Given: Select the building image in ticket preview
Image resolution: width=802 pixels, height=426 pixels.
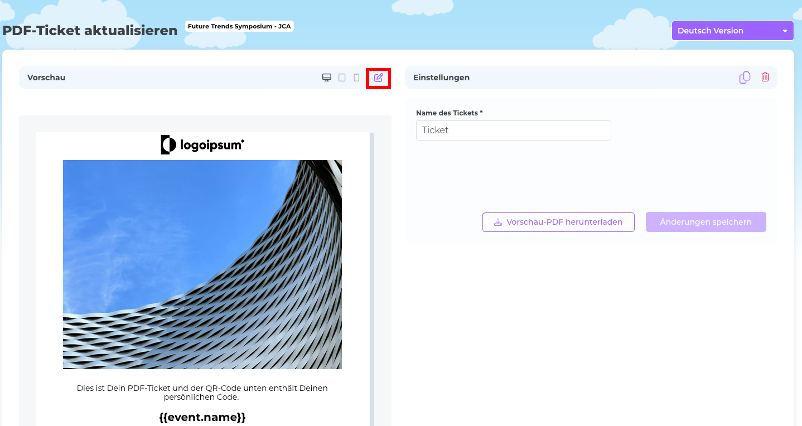Looking at the screenshot, I should point(202,264).
